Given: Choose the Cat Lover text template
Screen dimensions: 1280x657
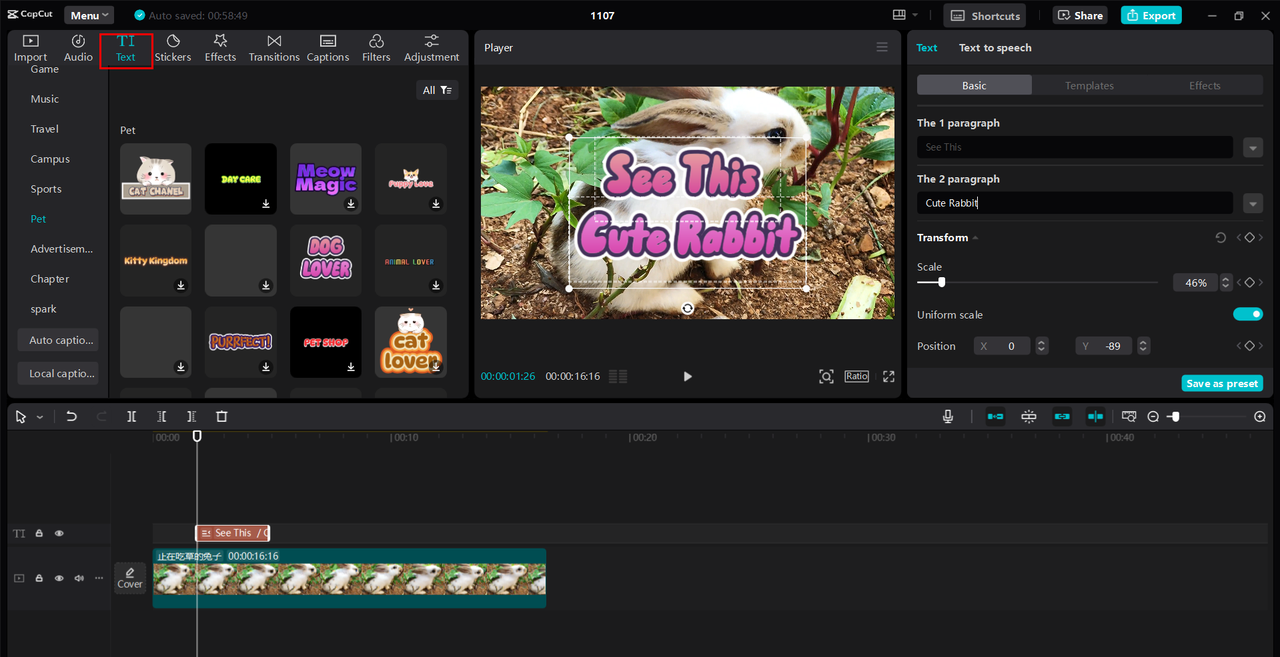Looking at the screenshot, I should pos(411,342).
